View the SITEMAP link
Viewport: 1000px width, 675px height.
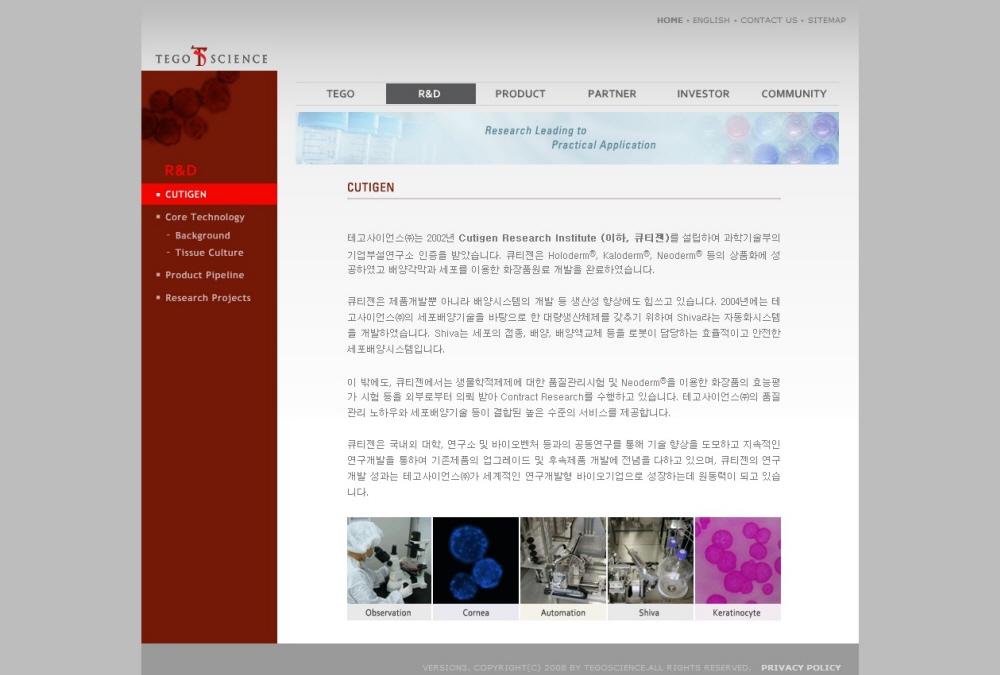(827, 20)
